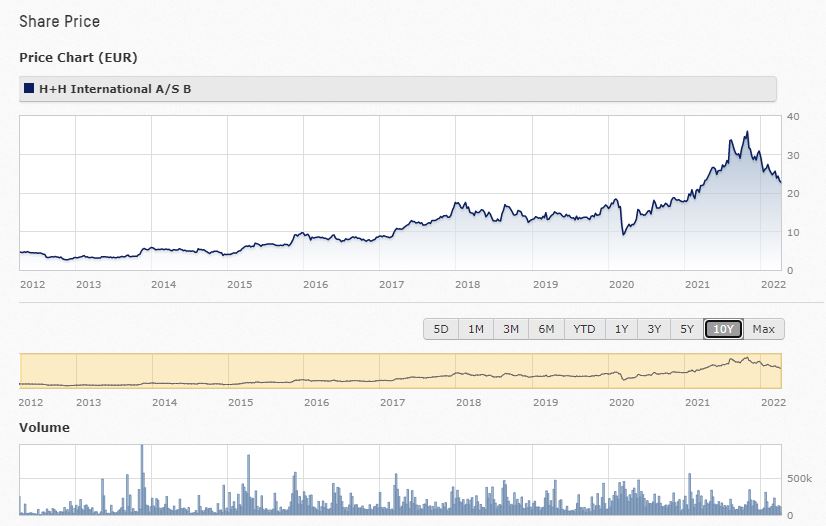This screenshot has height=526, width=826.
Task: Show year-to-date with YTD button
Action: [x=584, y=329]
